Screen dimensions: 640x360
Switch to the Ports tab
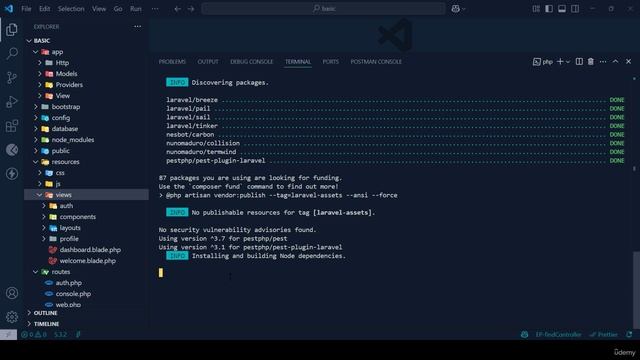[x=331, y=62]
